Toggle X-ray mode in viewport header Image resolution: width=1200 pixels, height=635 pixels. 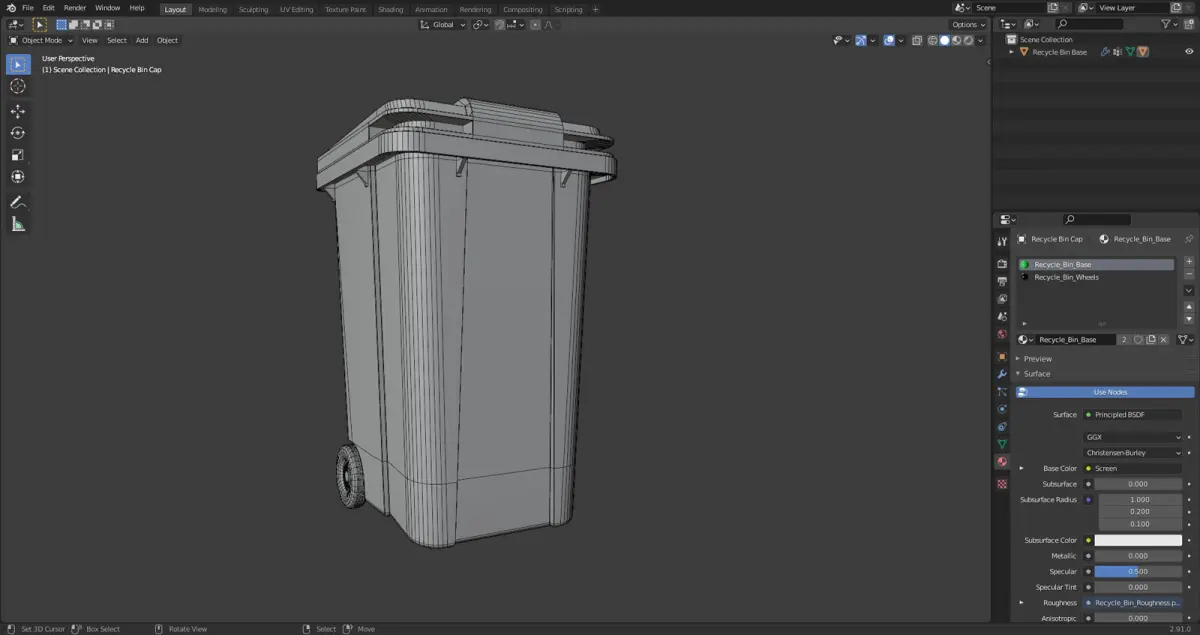tap(916, 40)
